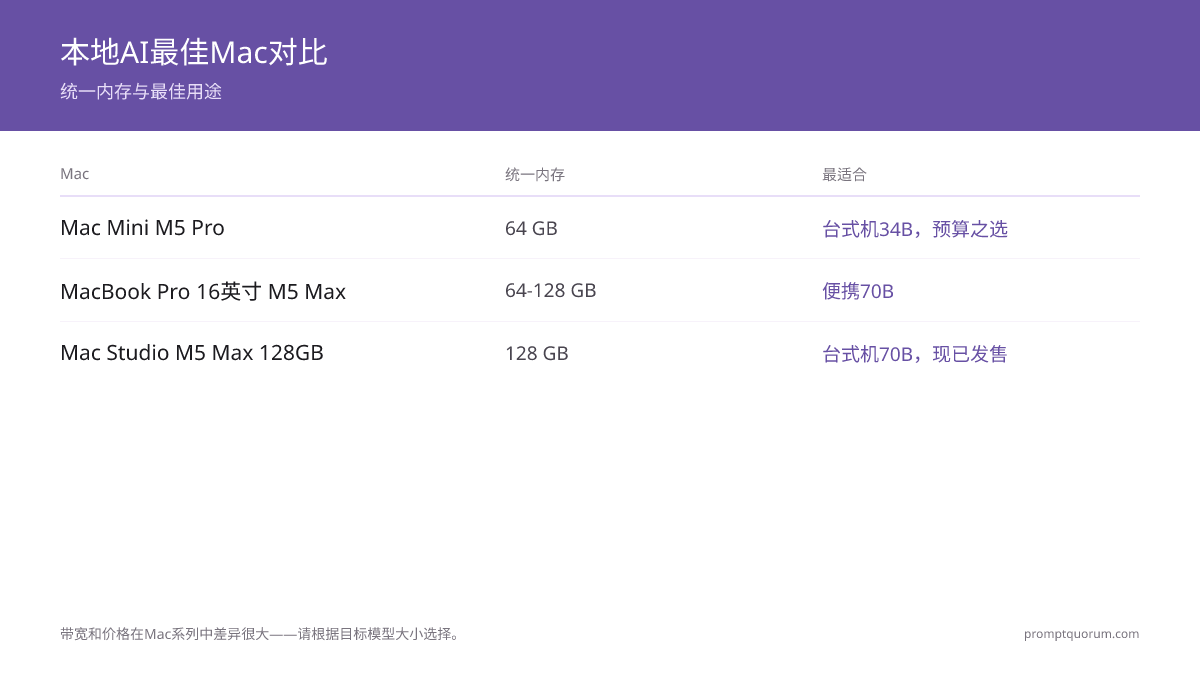Click the title 本地AI最佳Mac对比
The image size is (1200, 675).
point(194,52)
